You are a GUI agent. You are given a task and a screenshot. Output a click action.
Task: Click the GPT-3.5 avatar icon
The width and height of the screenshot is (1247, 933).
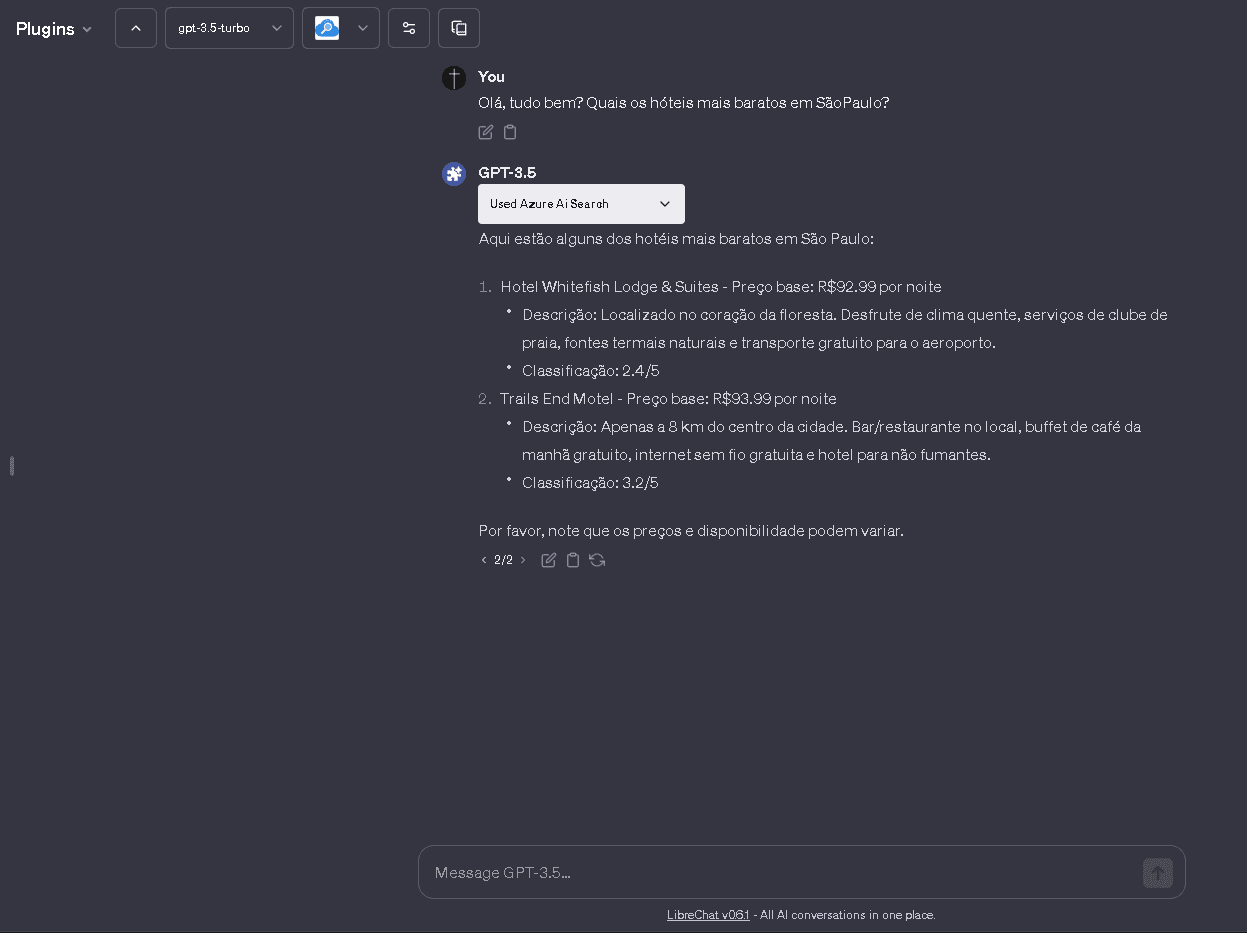454,173
